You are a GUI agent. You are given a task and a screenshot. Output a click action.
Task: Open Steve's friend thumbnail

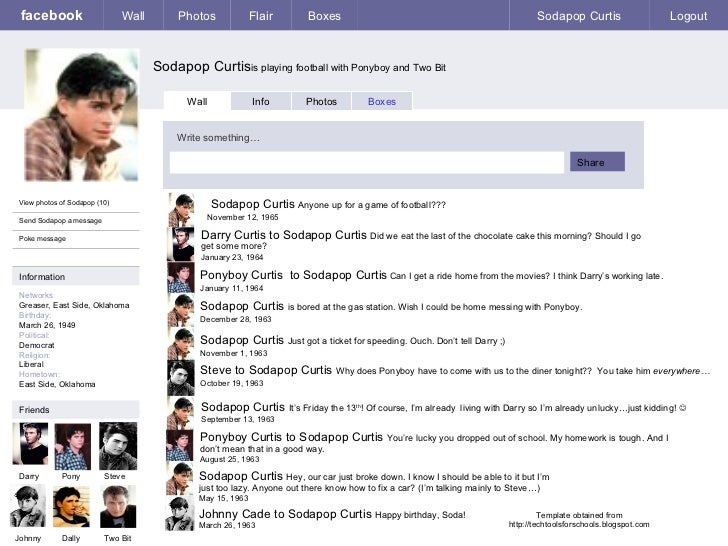pos(118,446)
